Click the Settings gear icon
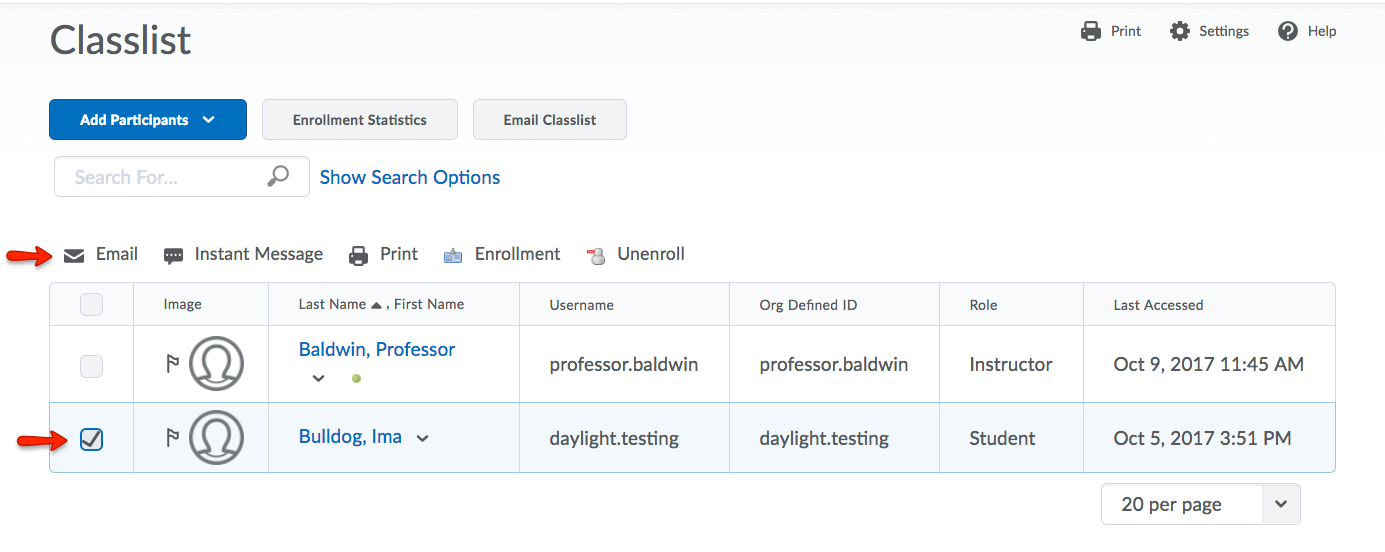Viewport: 1385px width, 552px height. tap(1180, 31)
